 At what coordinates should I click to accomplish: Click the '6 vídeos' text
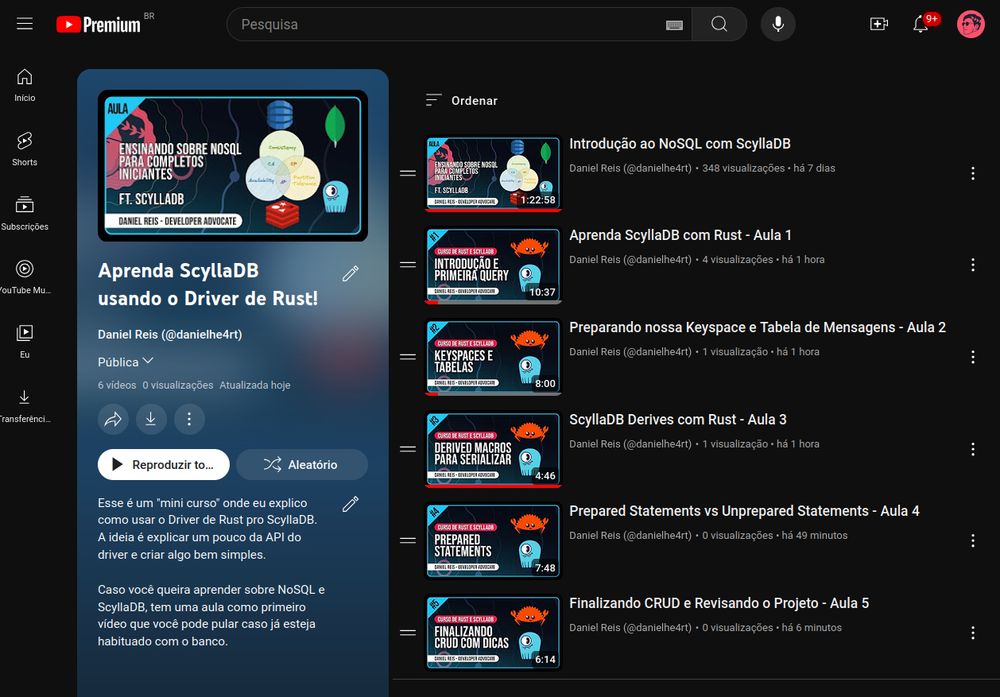point(117,385)
